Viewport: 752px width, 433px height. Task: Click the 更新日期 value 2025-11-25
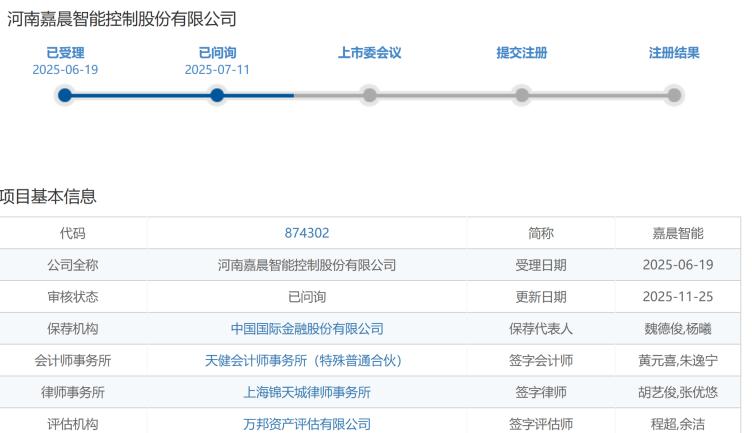tap(678, 297)
